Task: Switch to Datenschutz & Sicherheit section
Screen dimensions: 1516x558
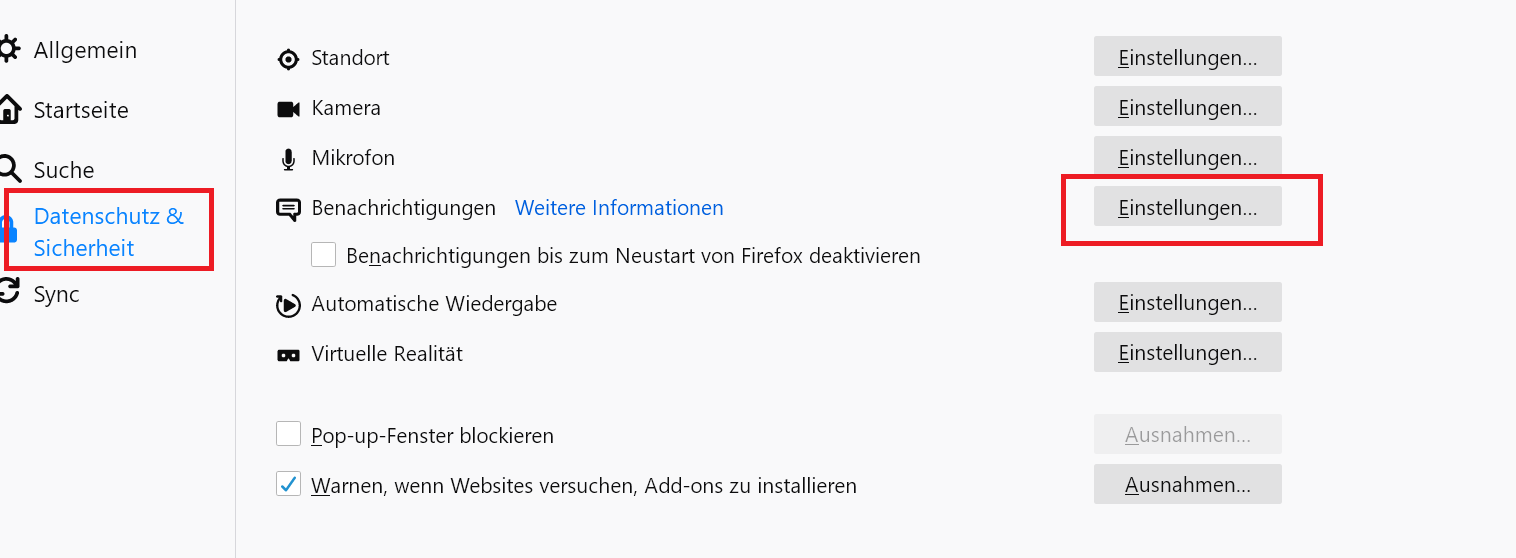Action: pyautogui.click(x=108, y=231)
